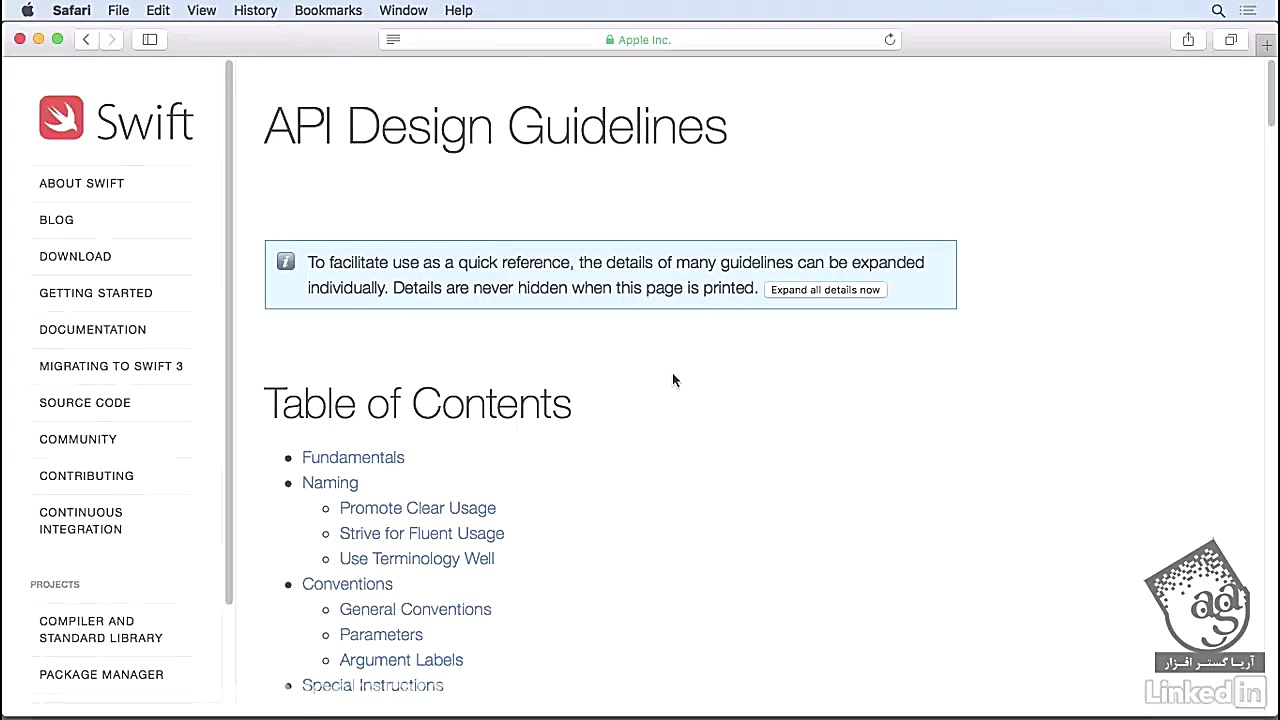Click the info icon in the blue note box
The width and height of the screenshot is (1280, 720).
[286, 261]
